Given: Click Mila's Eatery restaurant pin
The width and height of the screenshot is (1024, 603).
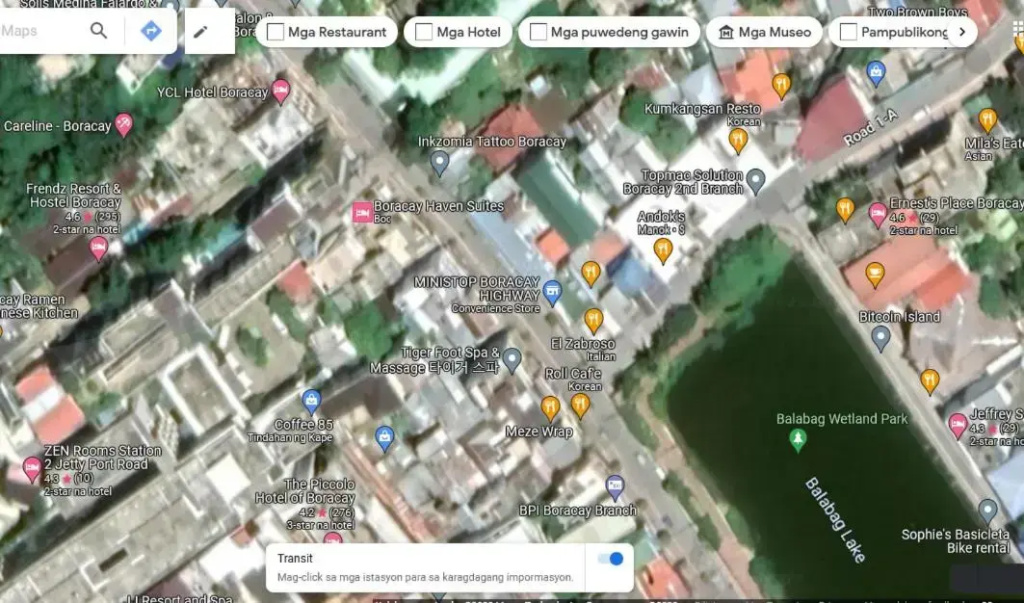Looking at the screenshot, I should coord(987,120).
